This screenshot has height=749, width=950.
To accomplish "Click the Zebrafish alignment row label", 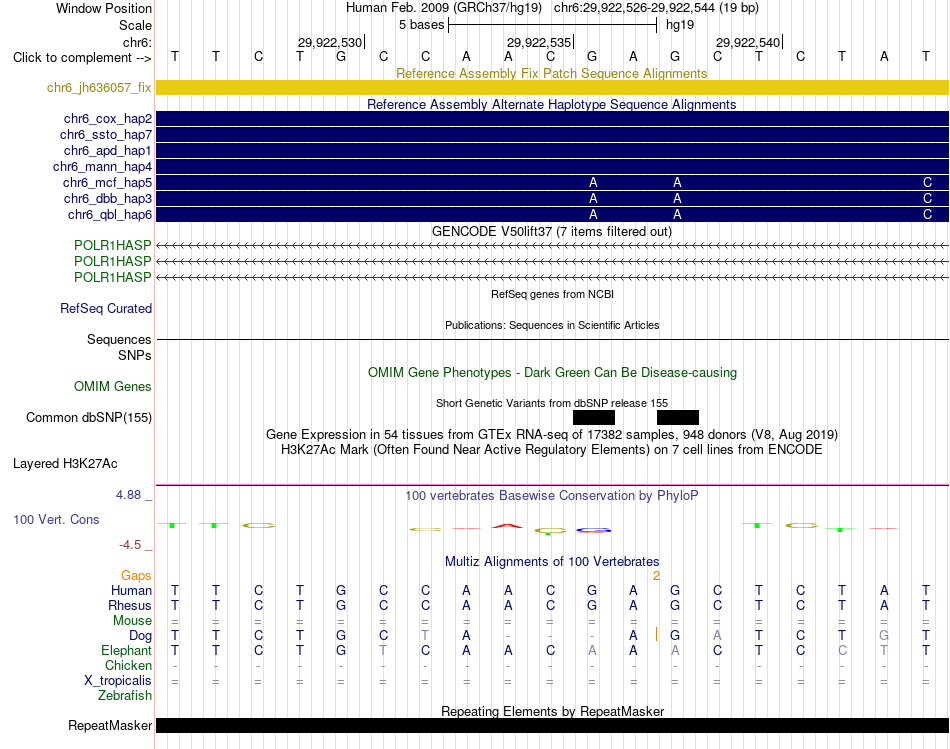I will (x=125, y=696).
